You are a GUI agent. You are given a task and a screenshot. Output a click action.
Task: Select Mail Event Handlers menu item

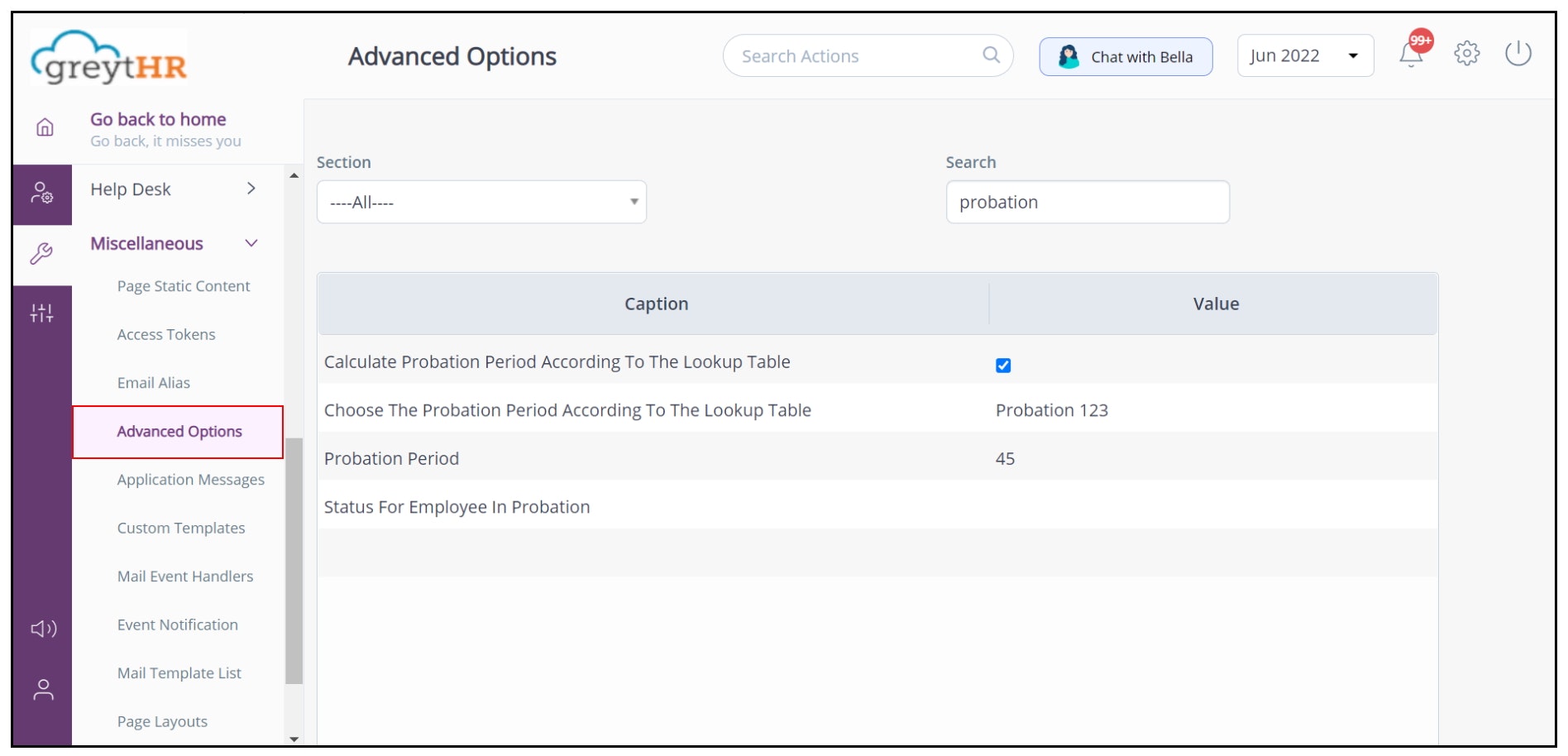[x=185, y=577]
